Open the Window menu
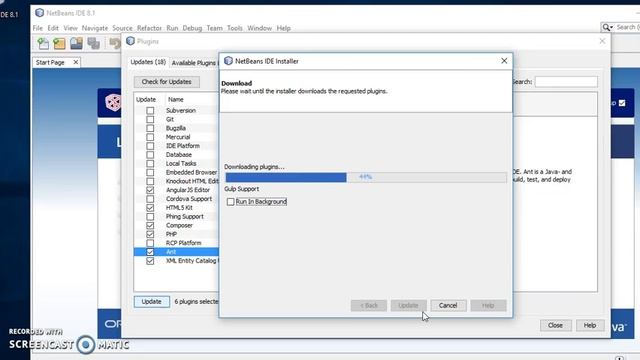The width and height of the screenshot is (640, 360). 260,28
